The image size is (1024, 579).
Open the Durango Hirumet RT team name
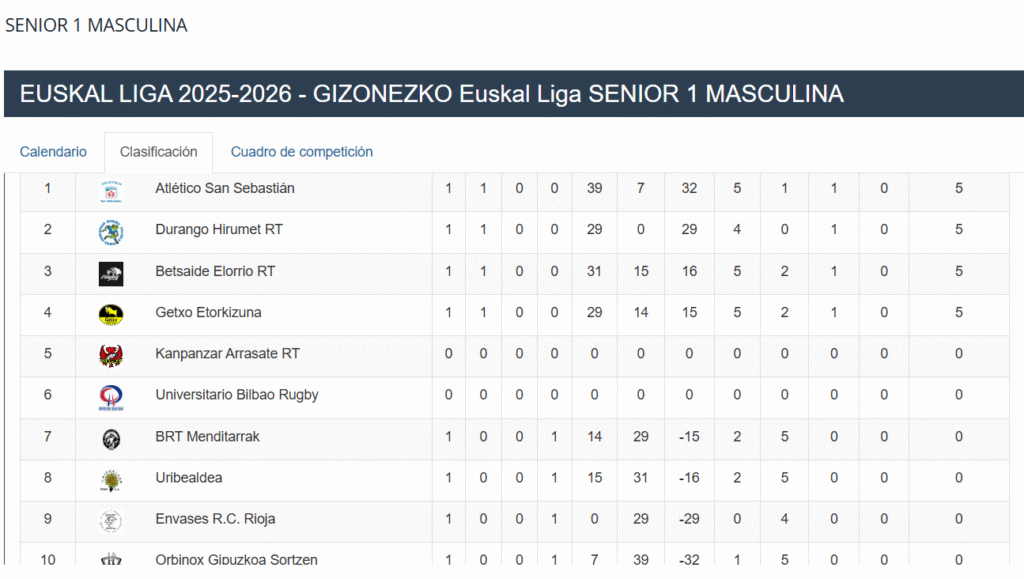219,229
